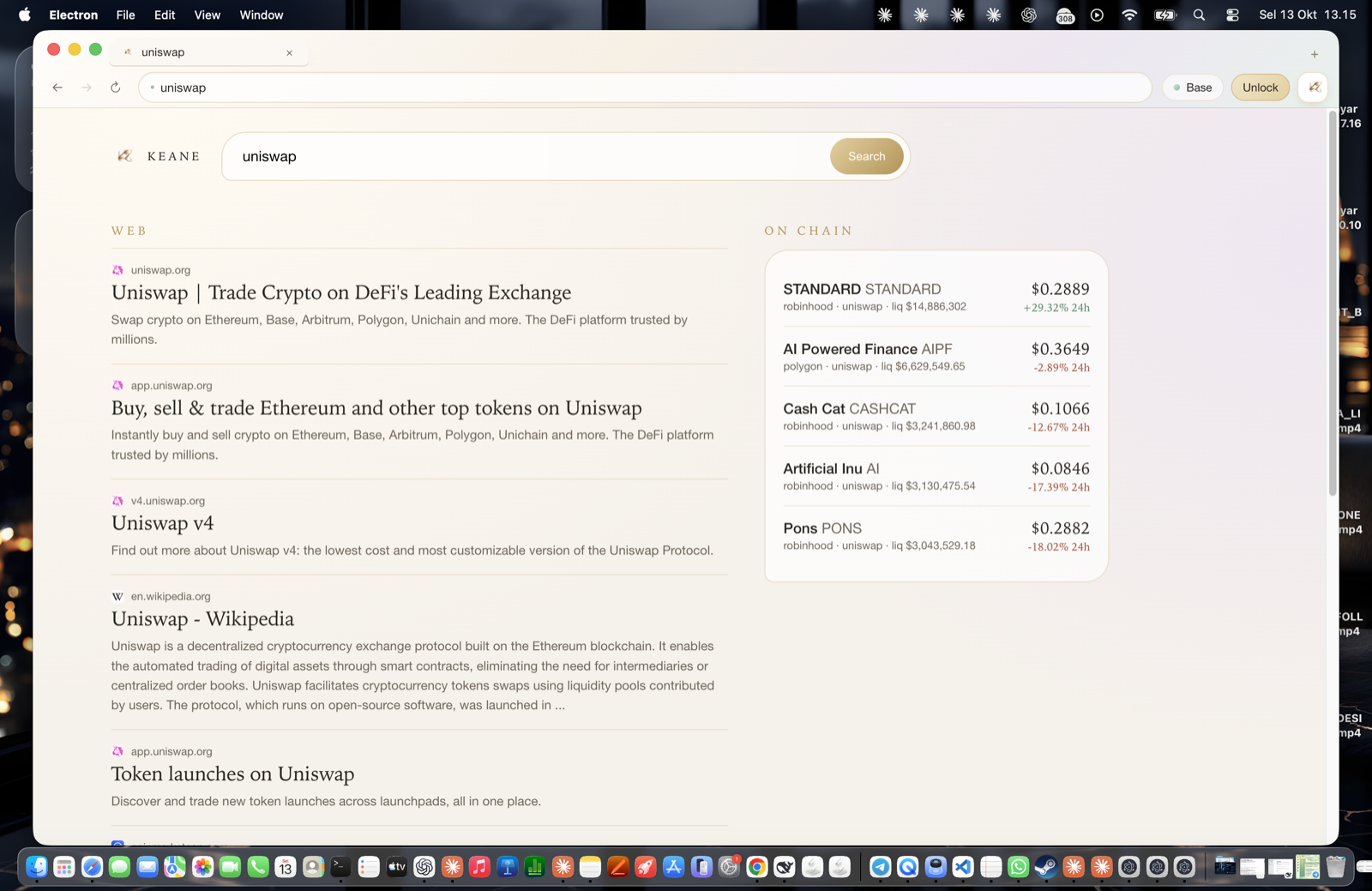The width and height of the screenshot is (1372, 891).
Task: Open the Wi-Fi menu bar icon
Action: coord(1129,15)
